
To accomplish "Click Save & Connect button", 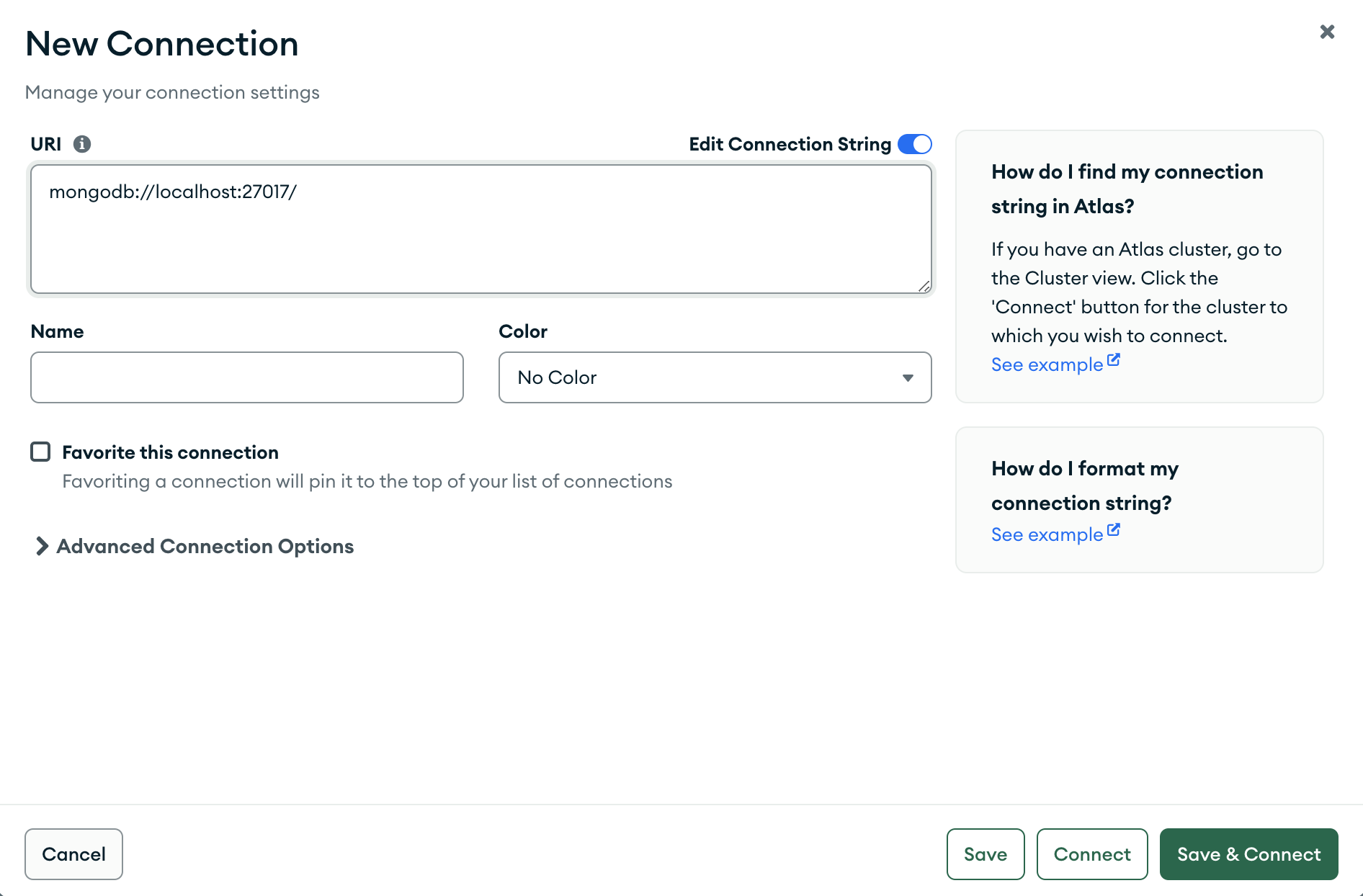I will coord(1249,854).
